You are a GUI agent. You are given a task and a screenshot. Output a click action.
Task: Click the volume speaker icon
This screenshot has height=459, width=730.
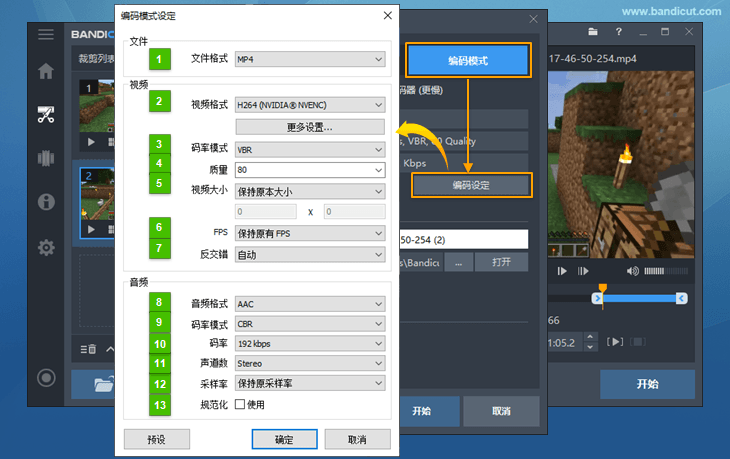[x=633, y=271]
